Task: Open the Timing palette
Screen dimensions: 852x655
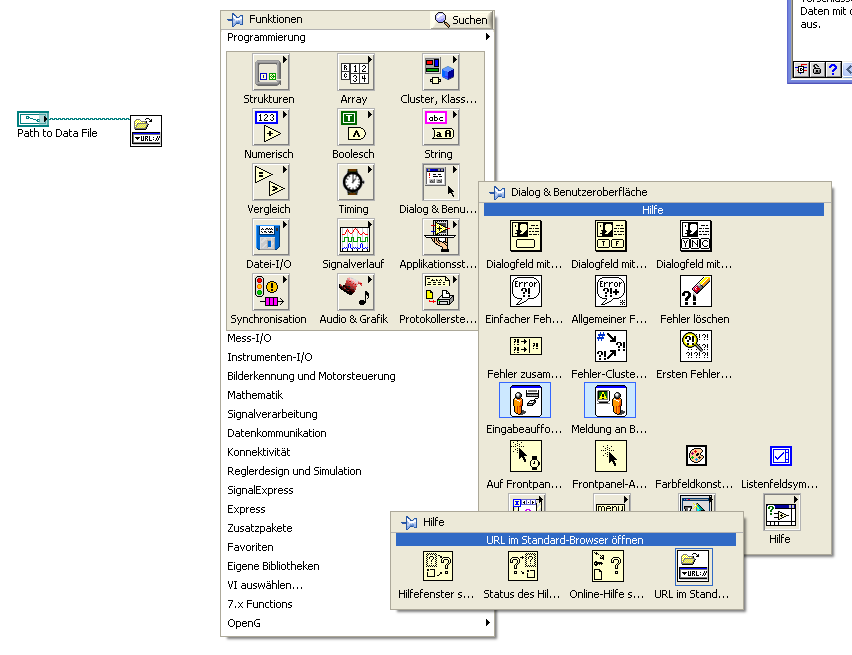Action: 354,182
